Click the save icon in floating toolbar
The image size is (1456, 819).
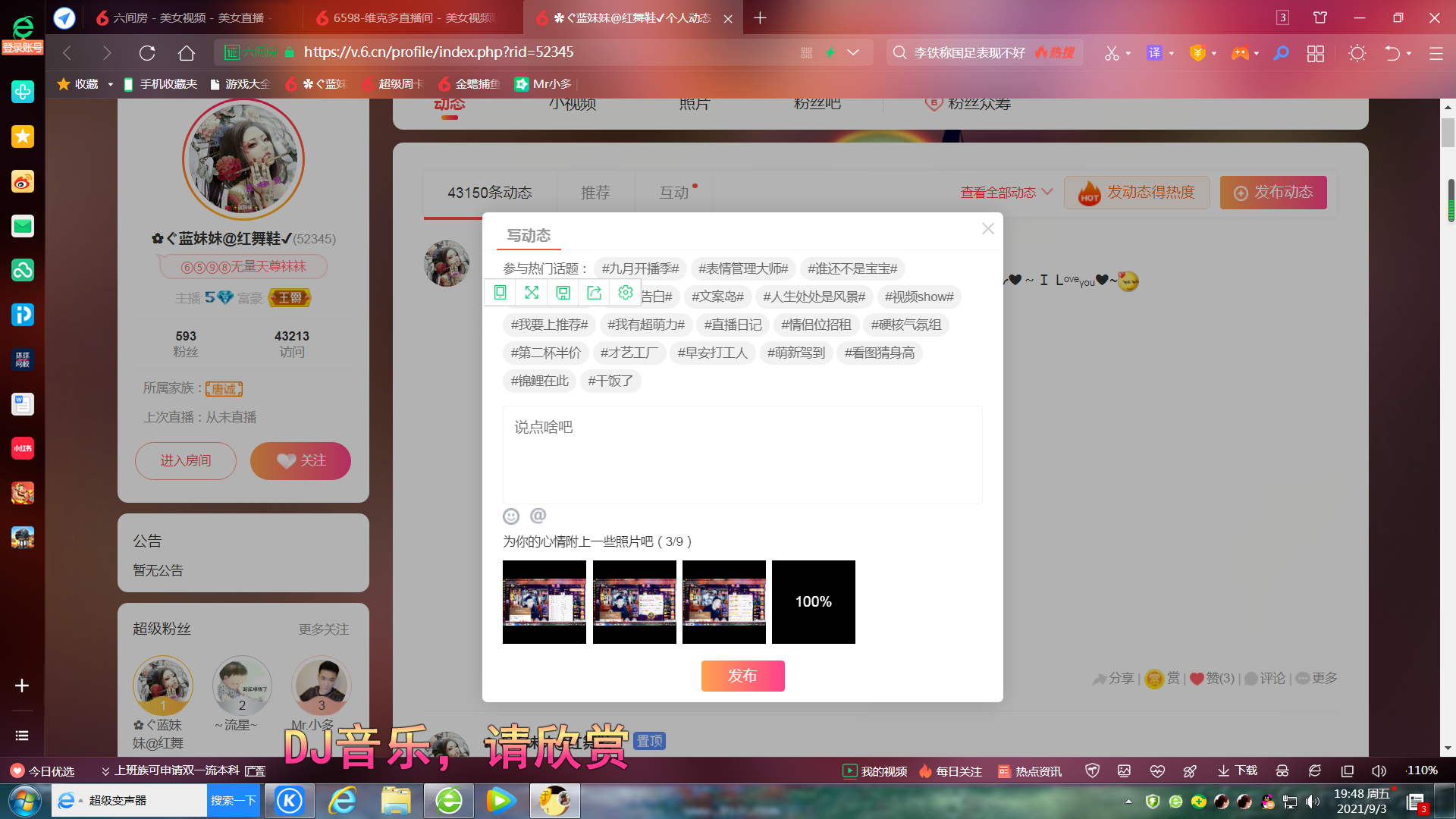click(x=563, y=293)
